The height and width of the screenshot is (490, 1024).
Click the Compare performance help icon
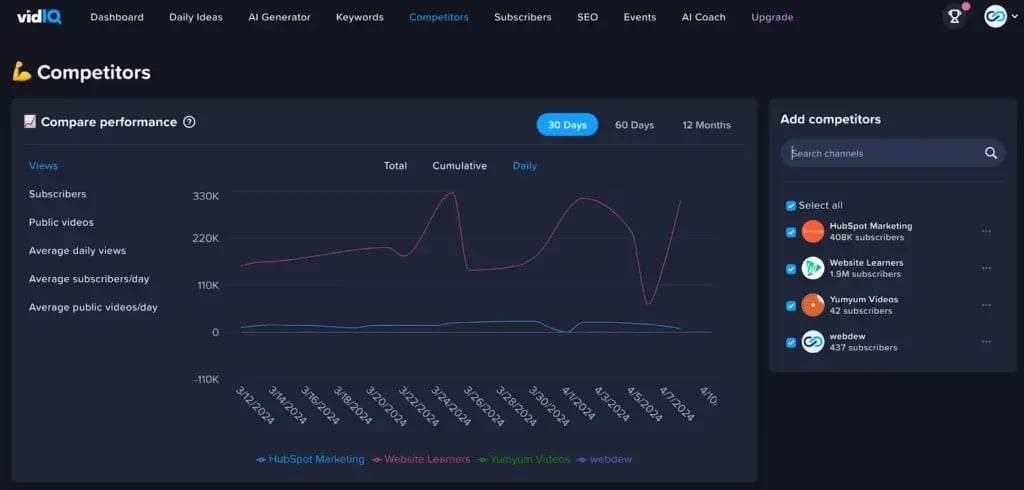[x=189, y=122]
